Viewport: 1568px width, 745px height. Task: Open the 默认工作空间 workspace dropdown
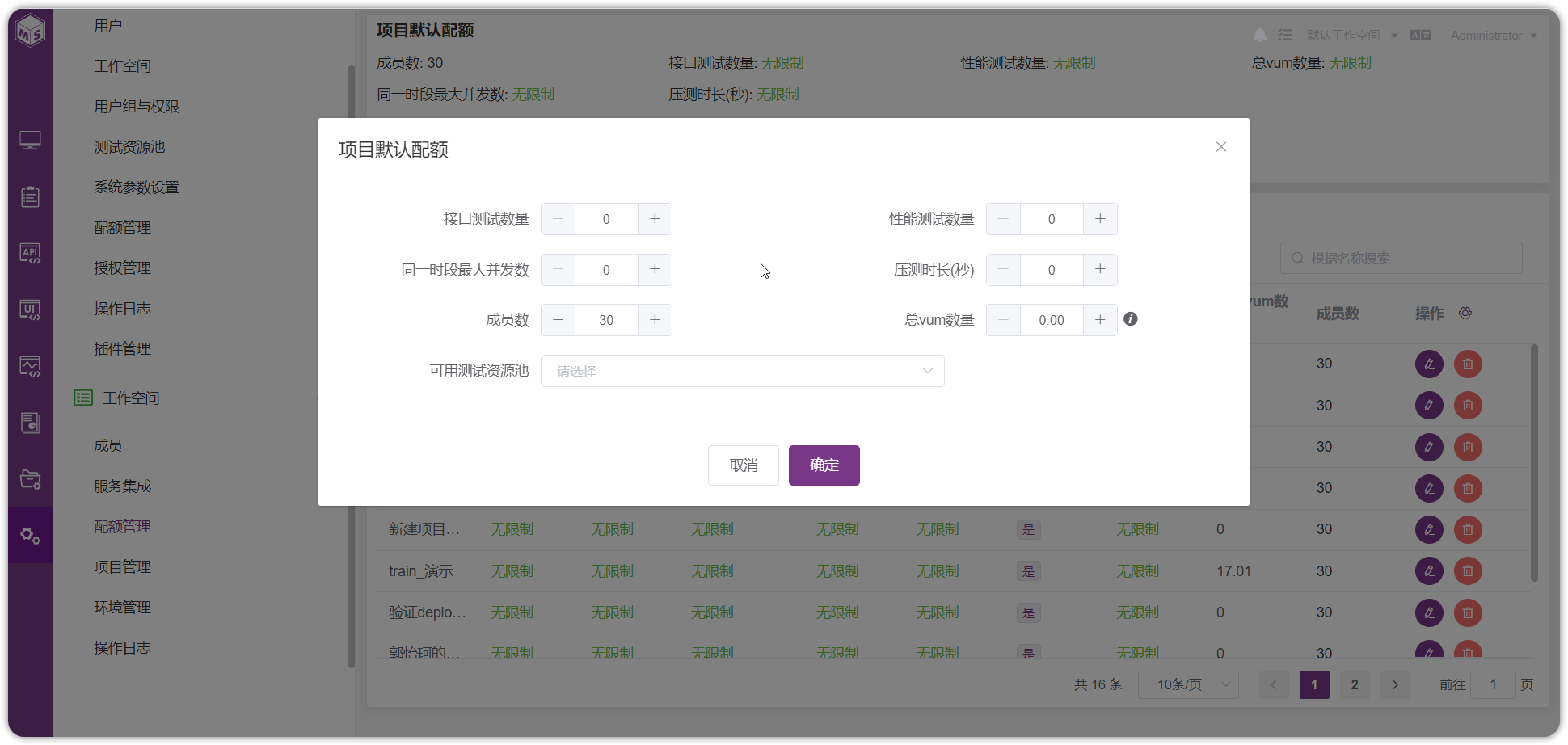1352,36
